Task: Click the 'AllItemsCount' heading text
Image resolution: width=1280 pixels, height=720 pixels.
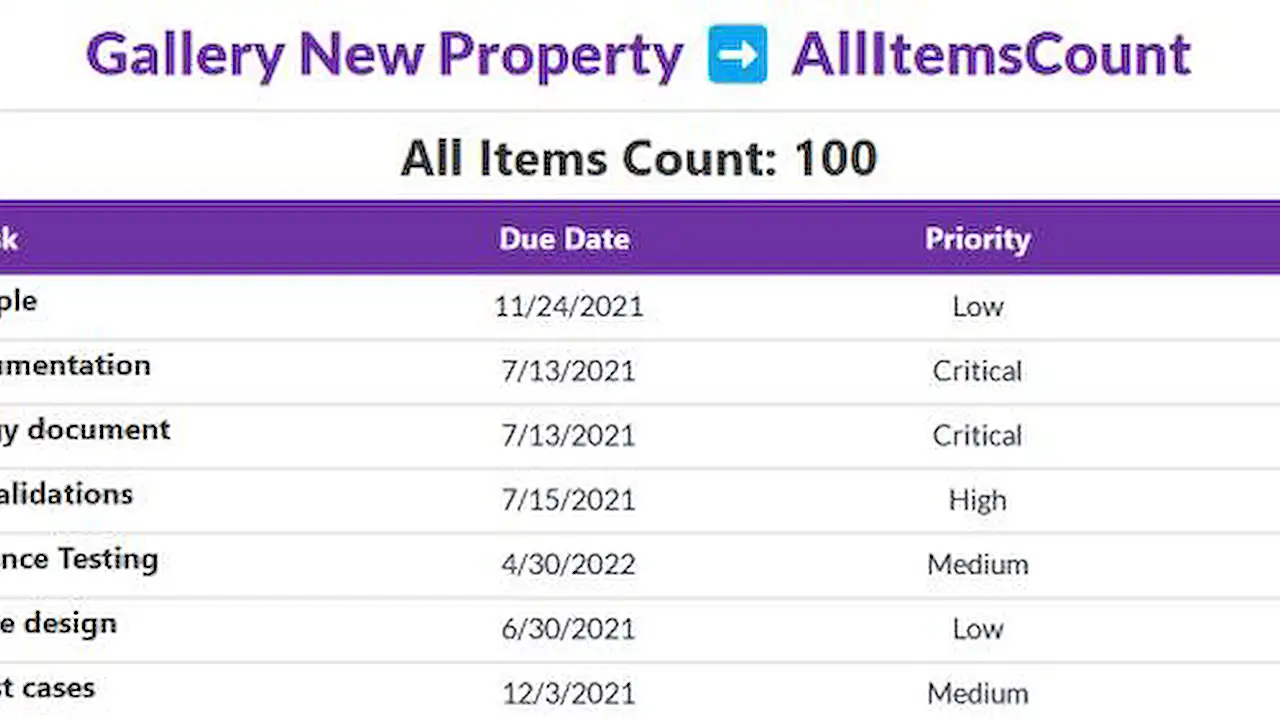Action: pos(991,55)
